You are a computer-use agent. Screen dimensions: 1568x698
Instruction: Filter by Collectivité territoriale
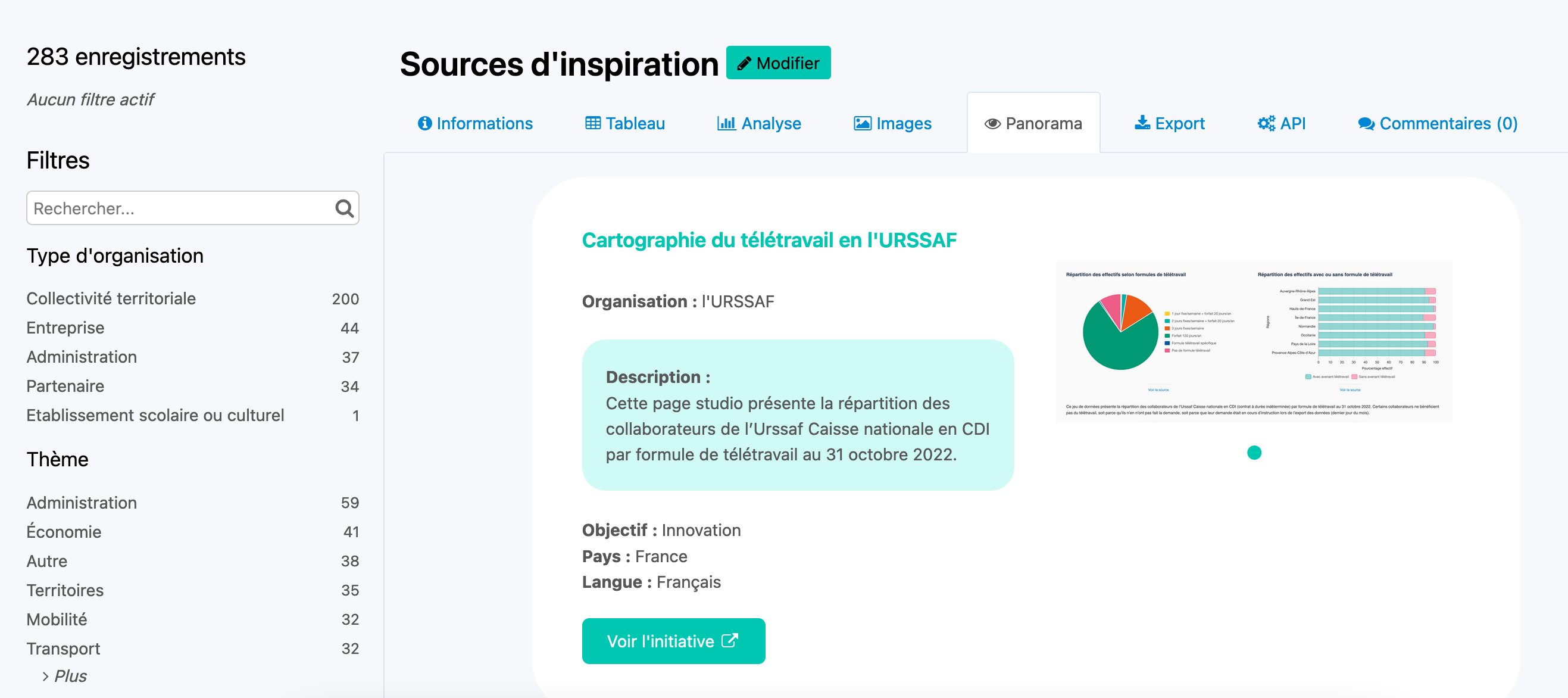(111, 298)
